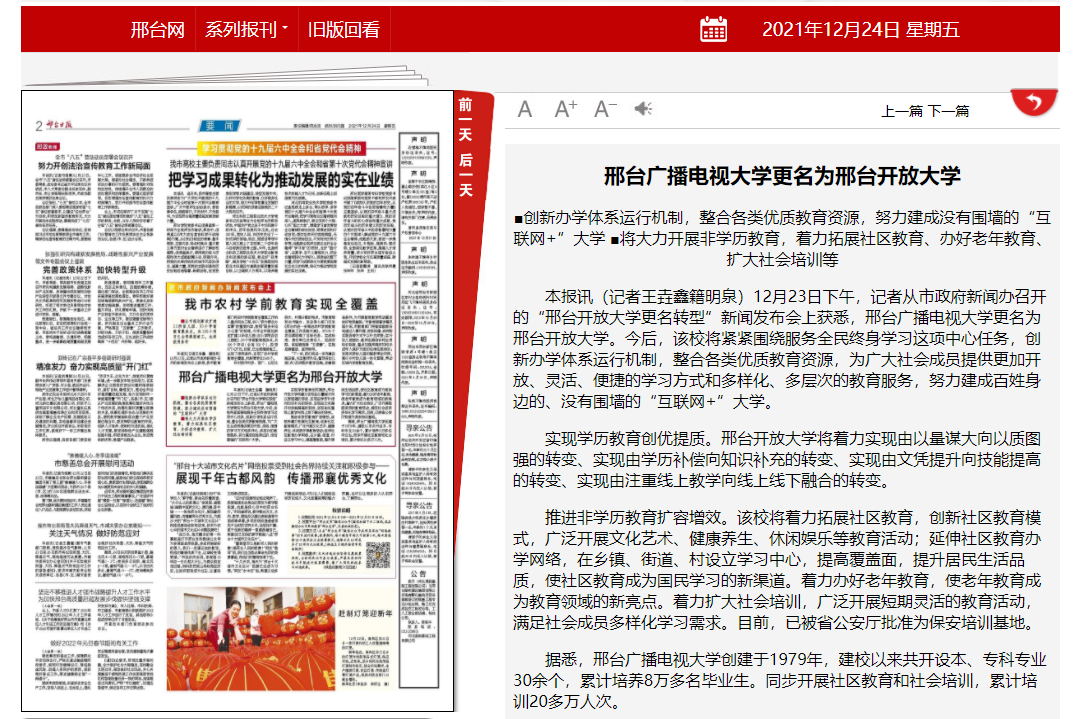
Task: Go to next day via 后一天
Action: pyautogui.click(x=466, y=175)
